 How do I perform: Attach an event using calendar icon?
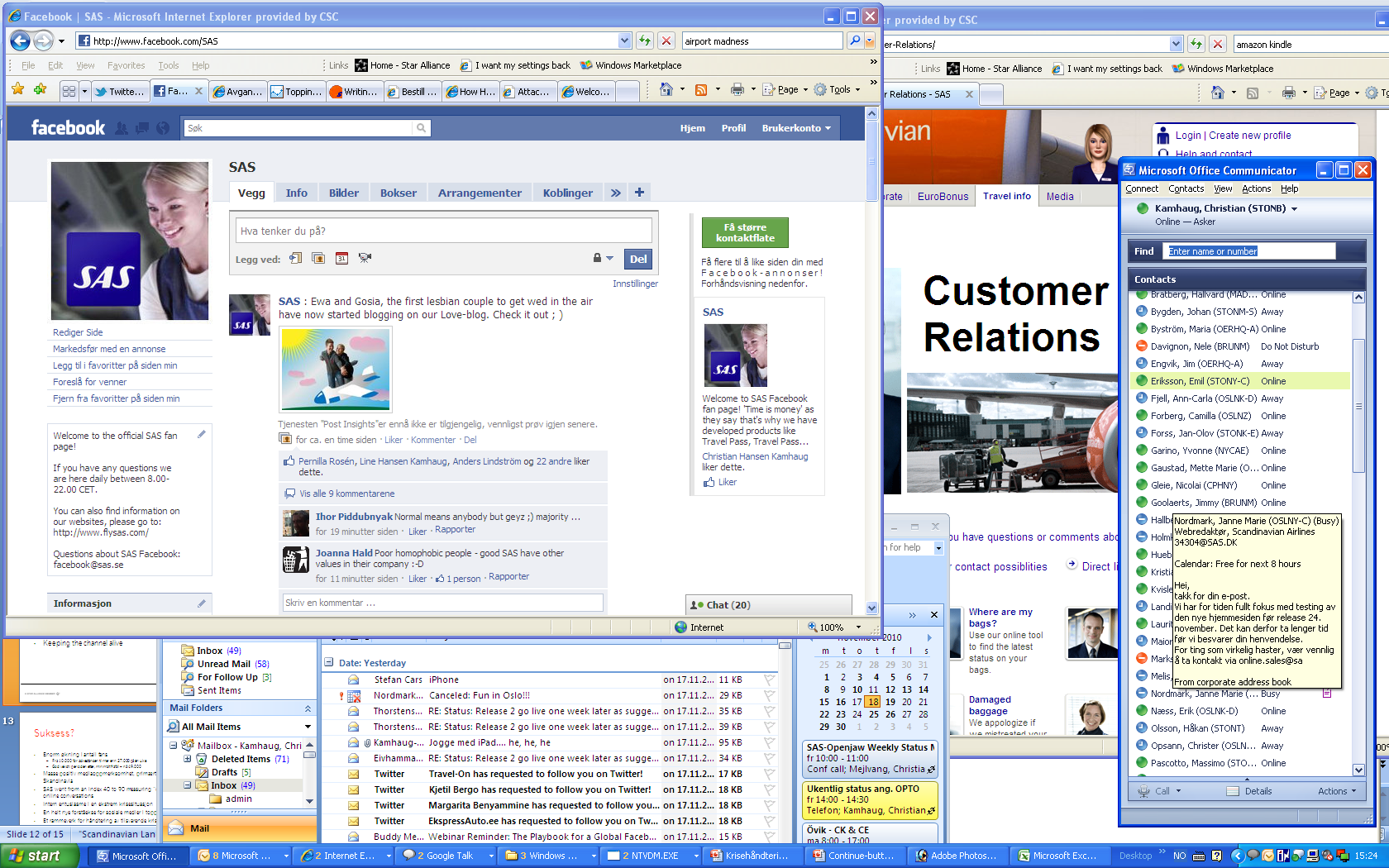[341, 259]
